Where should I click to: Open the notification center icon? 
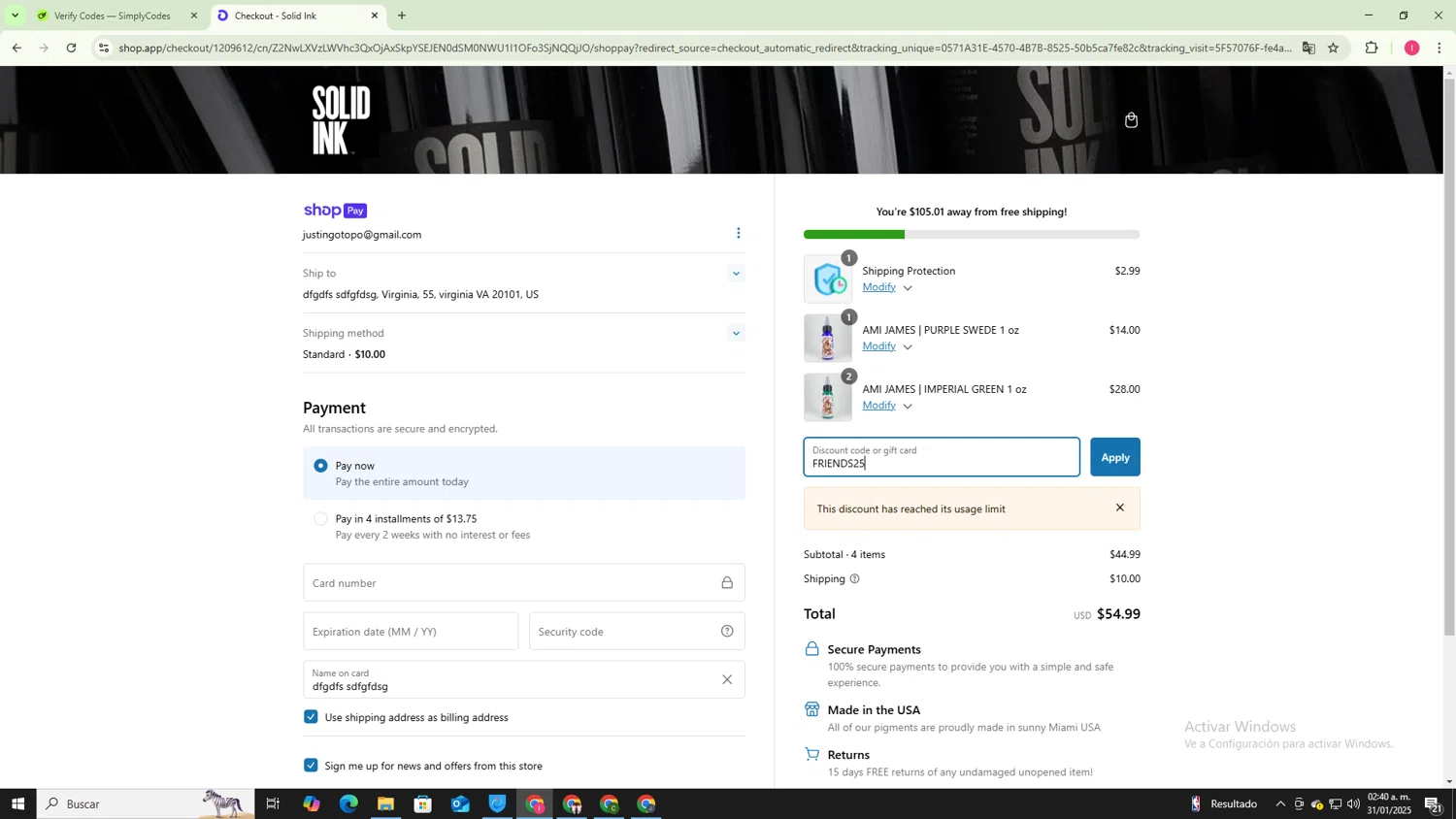point(1433,803)
